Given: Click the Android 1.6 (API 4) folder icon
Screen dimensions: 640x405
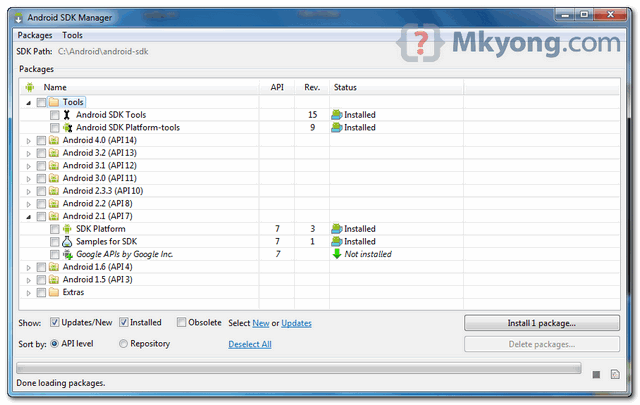Looking at the screenshot, I should (54, 267).
